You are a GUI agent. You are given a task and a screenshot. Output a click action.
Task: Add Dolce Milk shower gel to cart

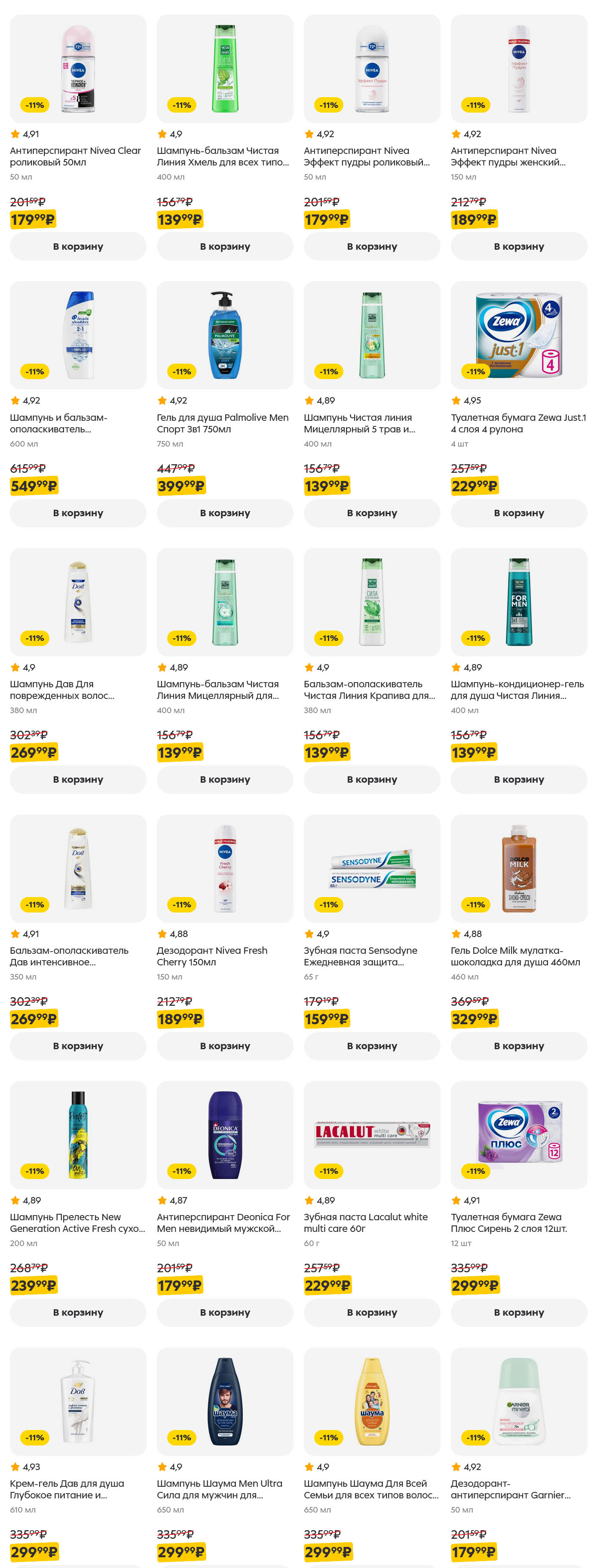coord(518,1046)
